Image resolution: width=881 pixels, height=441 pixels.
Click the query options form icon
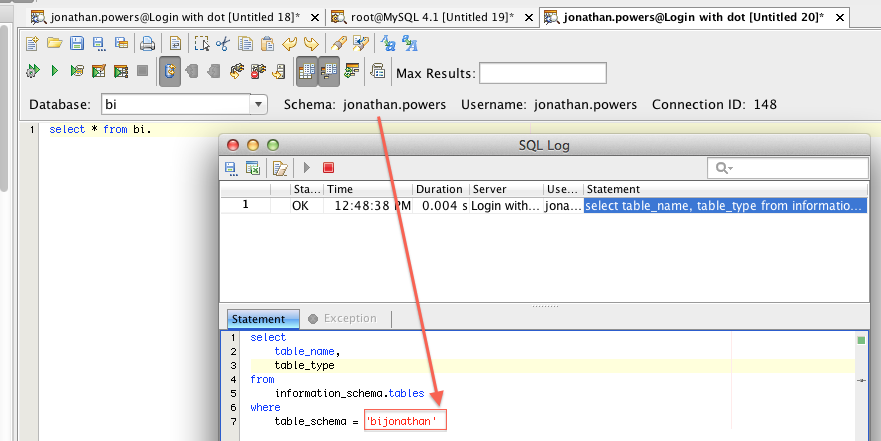click(x=378, y=71)
